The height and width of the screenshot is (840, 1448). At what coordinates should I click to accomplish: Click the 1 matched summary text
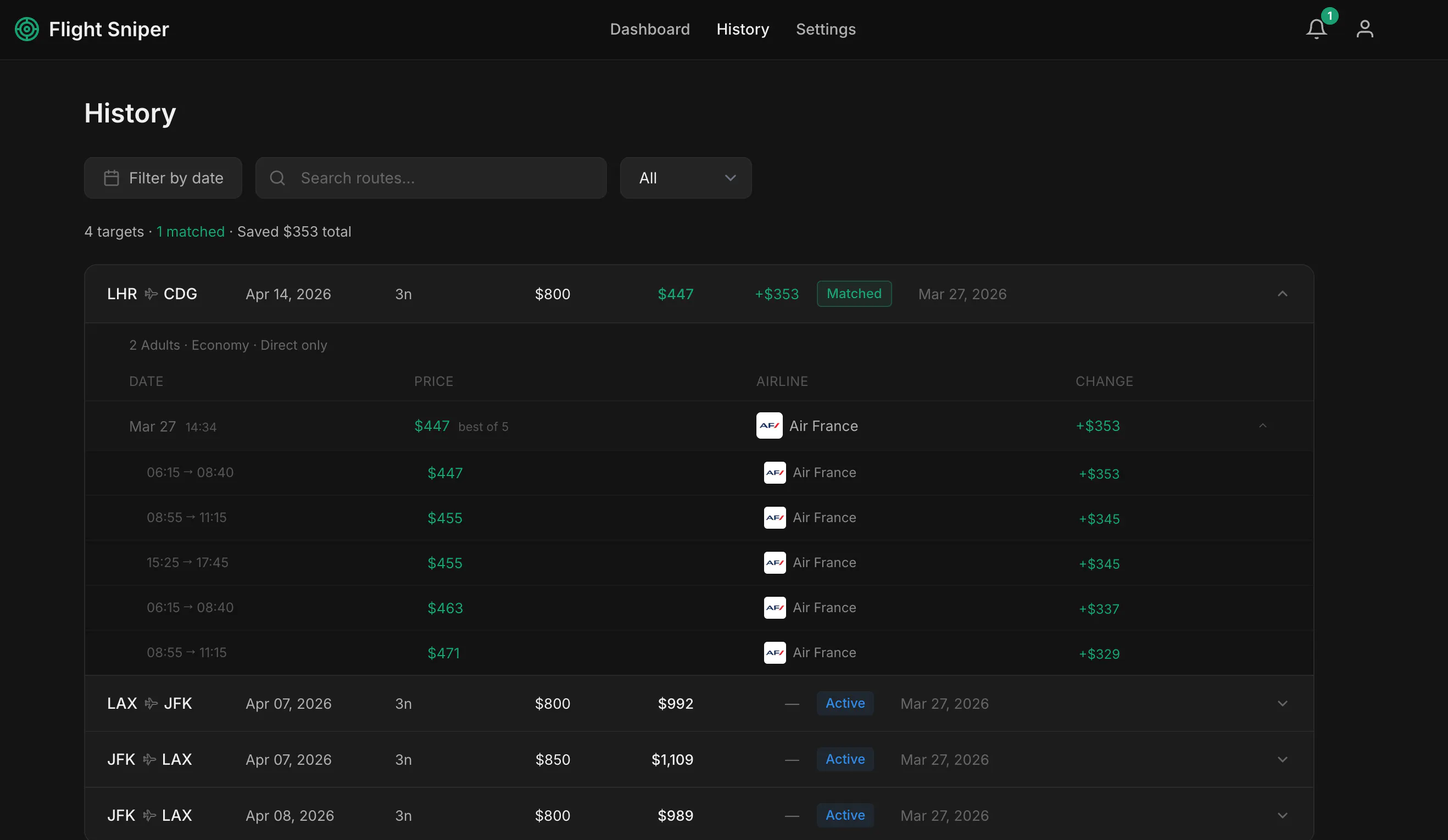pos(190,231)
